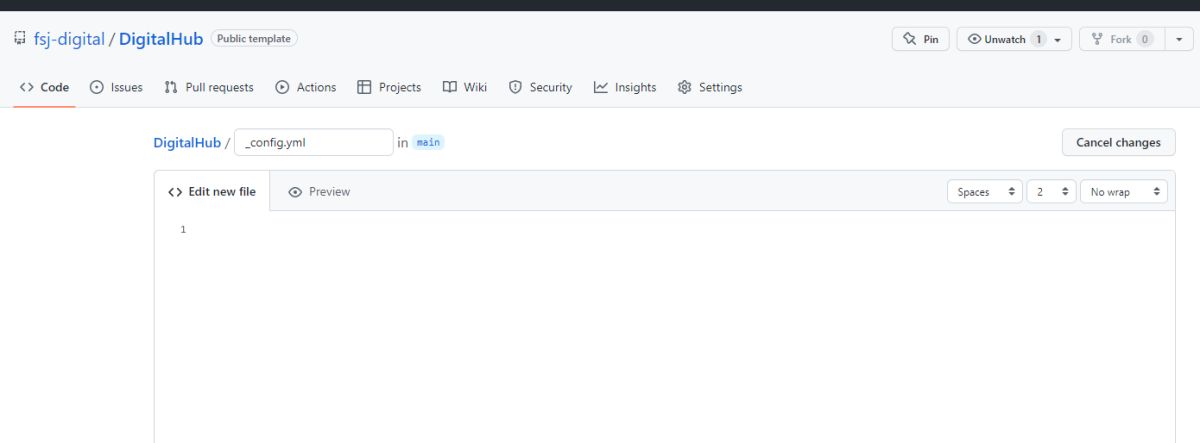Expand the fork options dropdown arrow
Screen dimensions: 1200x443
tap(1178, 39)
